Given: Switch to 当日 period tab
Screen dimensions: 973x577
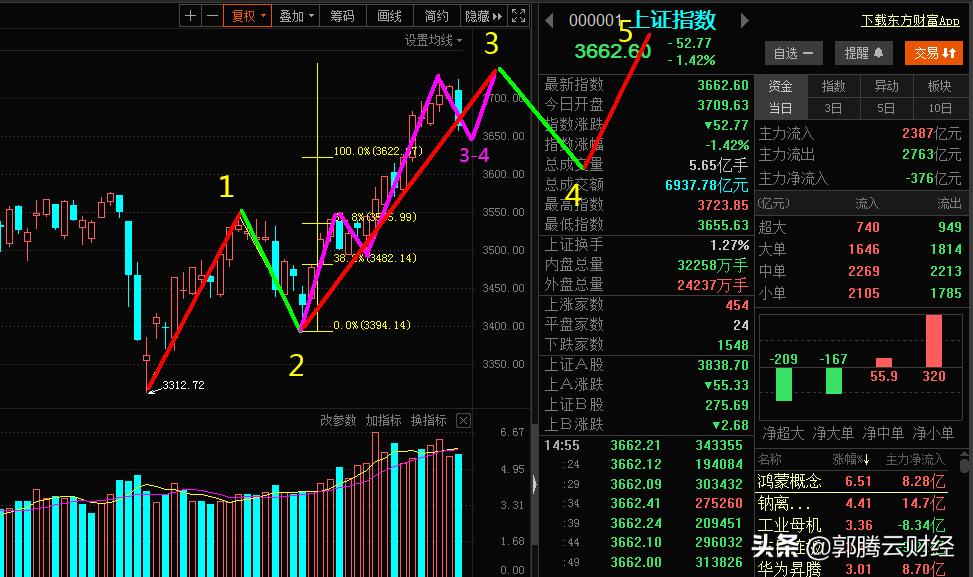Looking at the screenshot, I should coord(781,109).
